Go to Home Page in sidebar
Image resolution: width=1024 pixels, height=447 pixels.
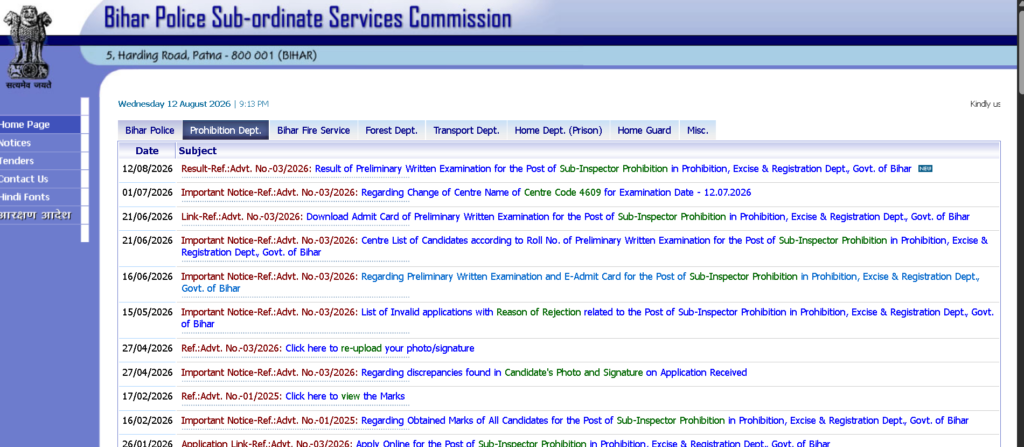40,124
